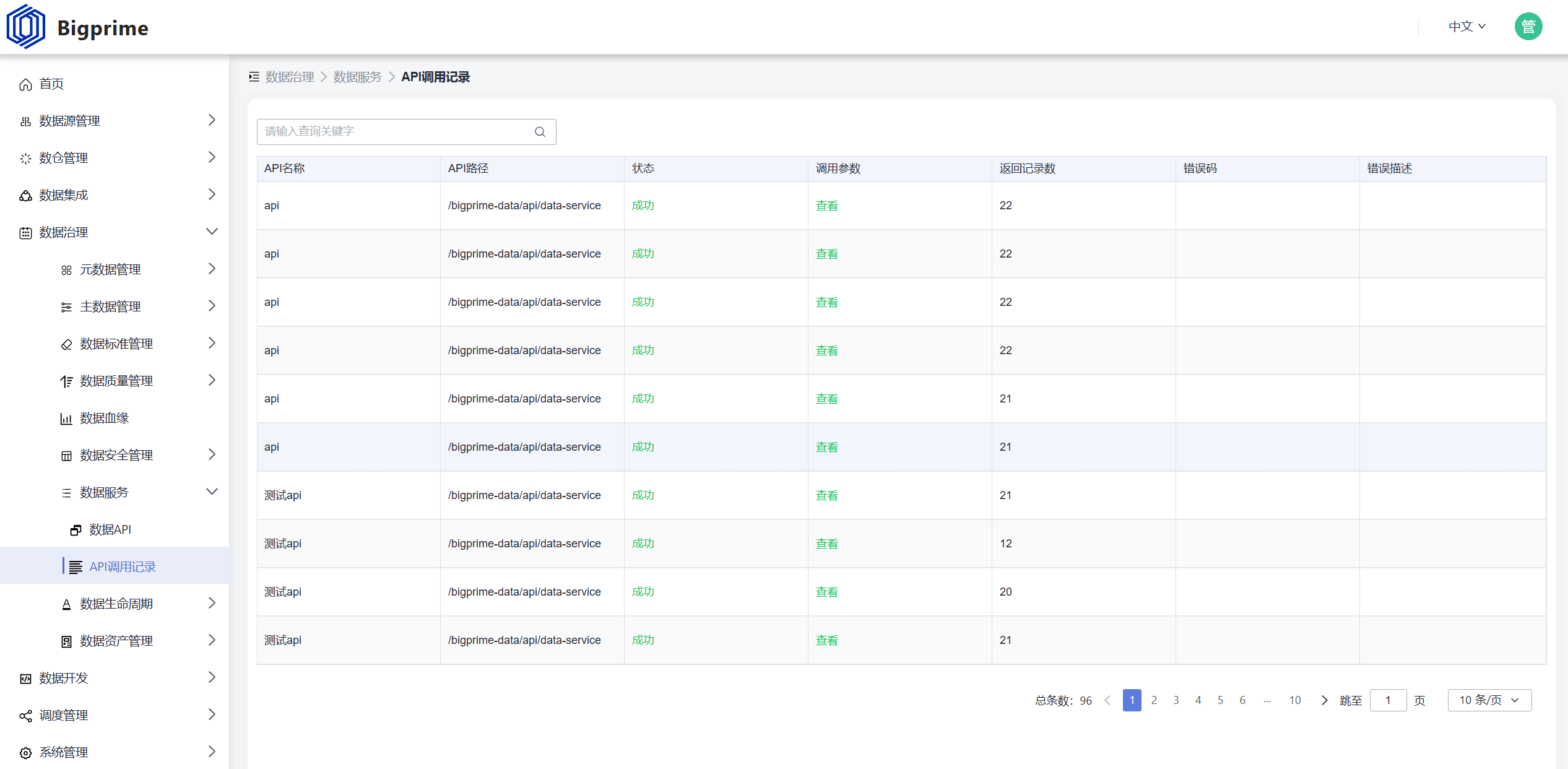Select current page 1 button
This screenshot has height=769, width=1568.
click(x=1132, y=700)
